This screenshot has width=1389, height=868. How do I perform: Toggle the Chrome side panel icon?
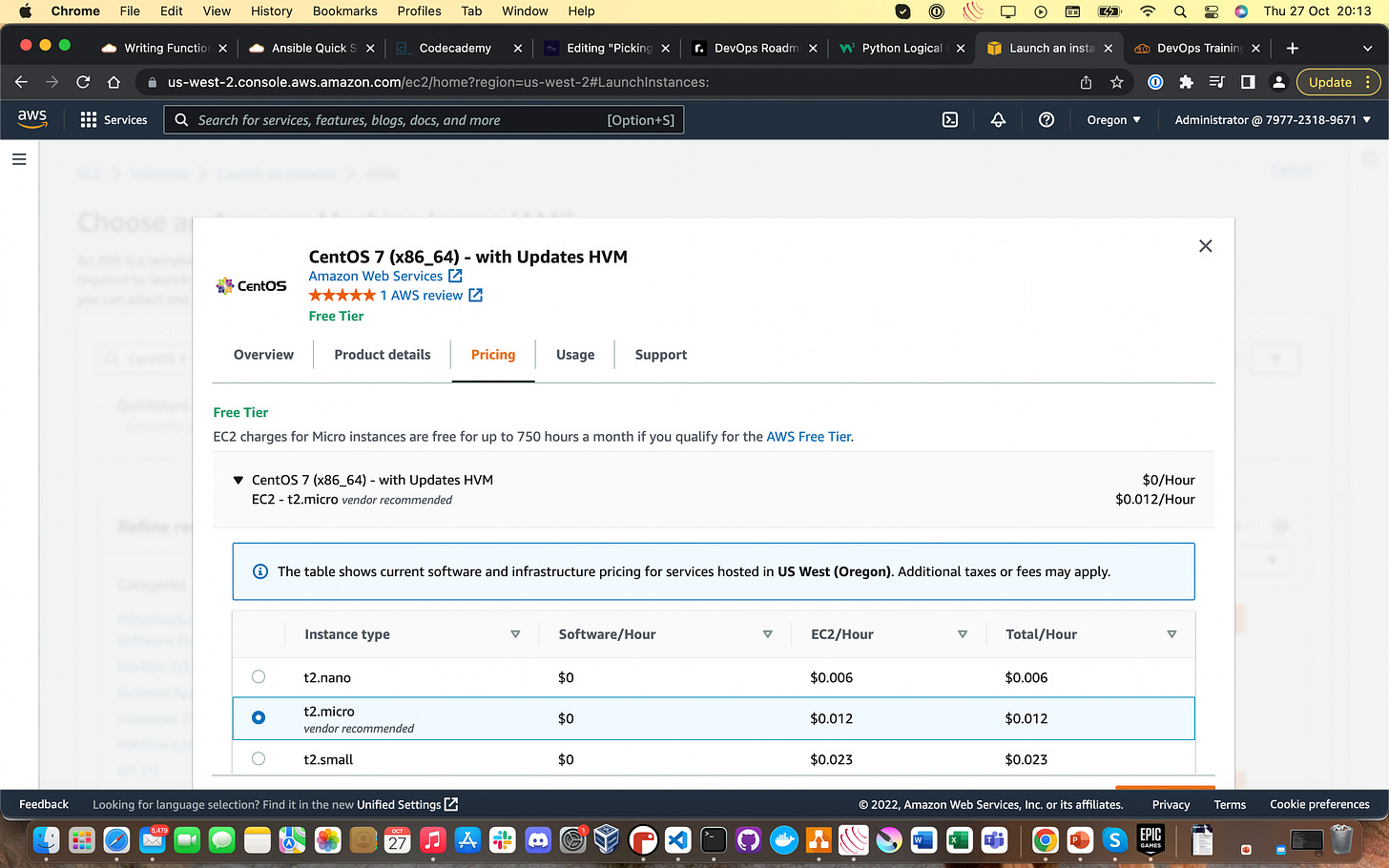[1248, 82]
